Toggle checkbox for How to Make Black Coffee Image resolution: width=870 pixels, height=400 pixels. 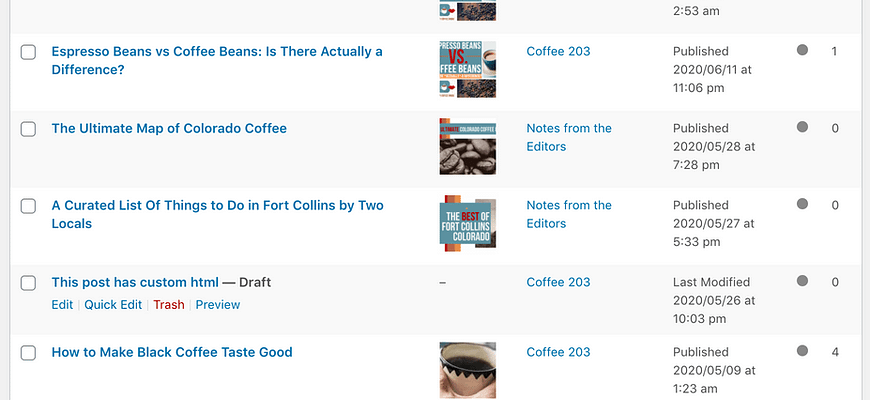[28, 353]
